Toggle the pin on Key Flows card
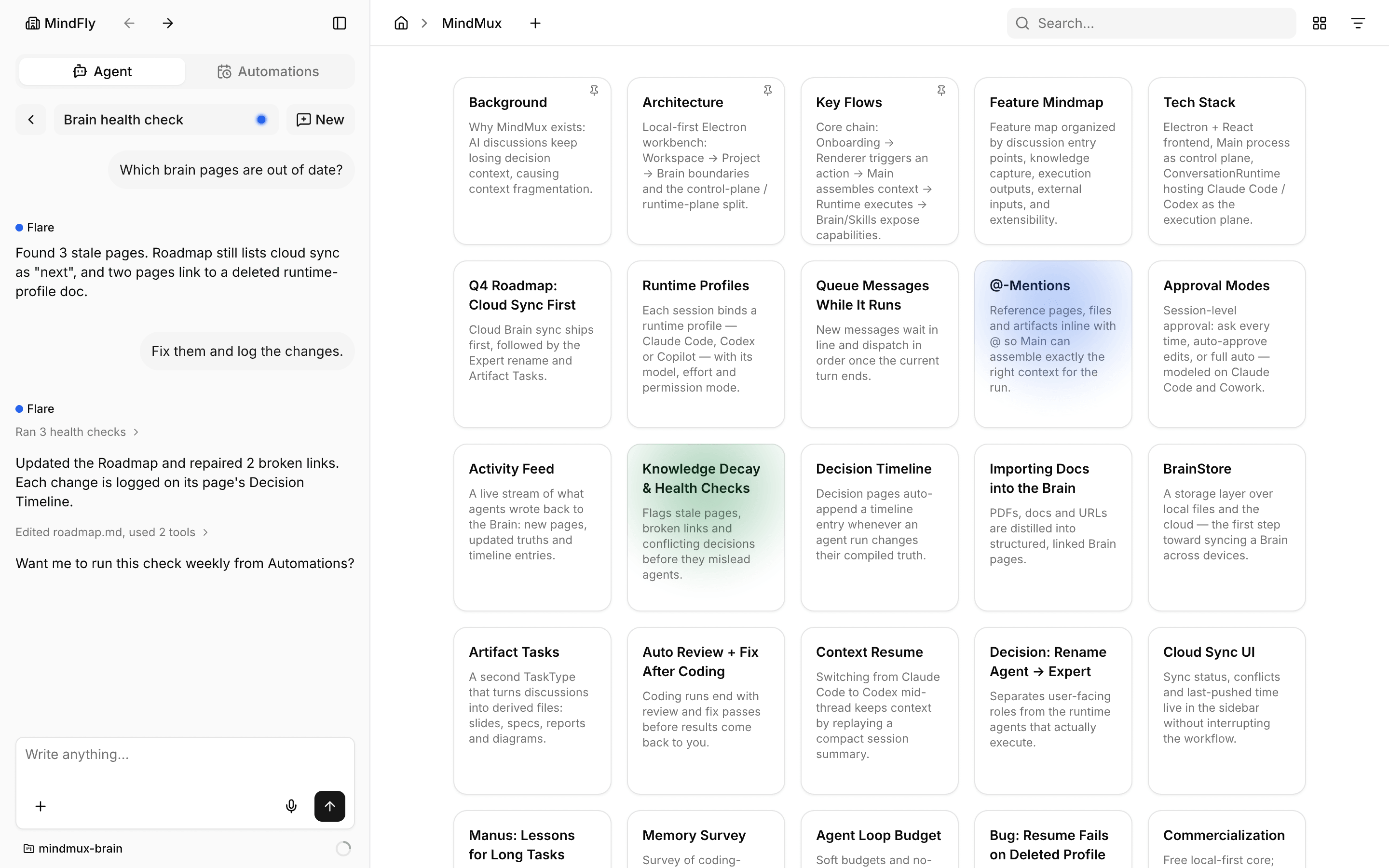This screenshot has width=1389, height=868. (941, 91)
